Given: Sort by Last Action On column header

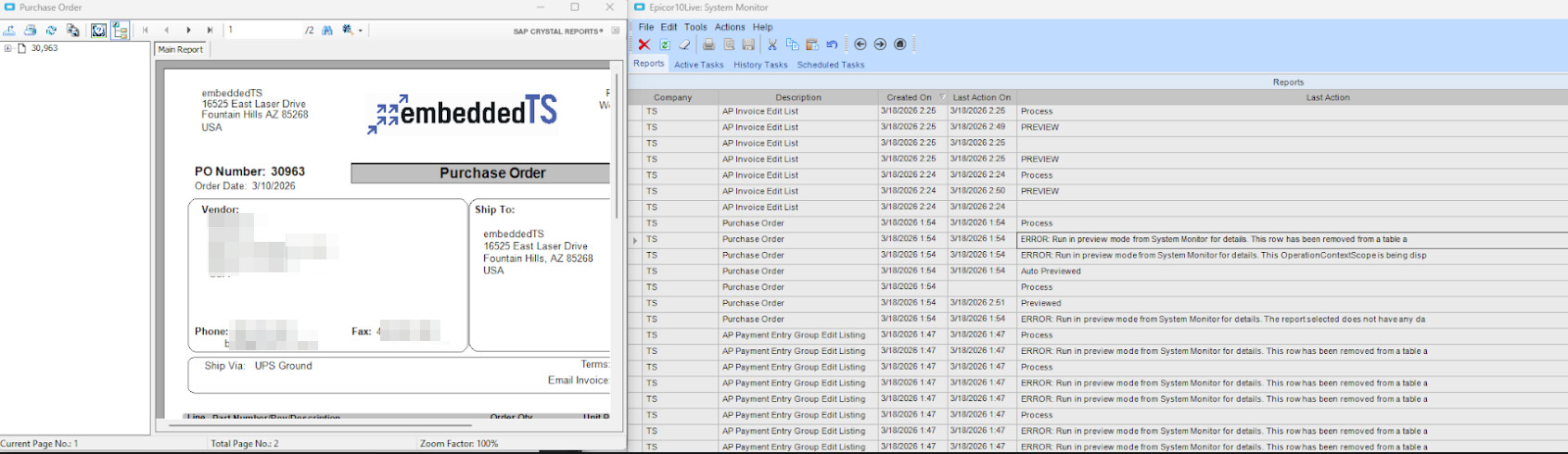Looking at the screenshot, I should point(982,97).
